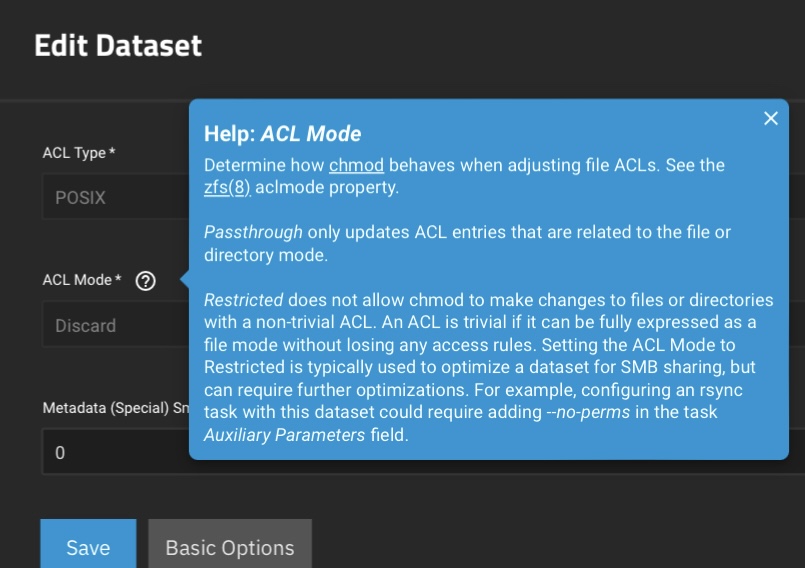805x568 pixels.
Task: Switch to Basic Options
Action: click(x=230, y=547)
